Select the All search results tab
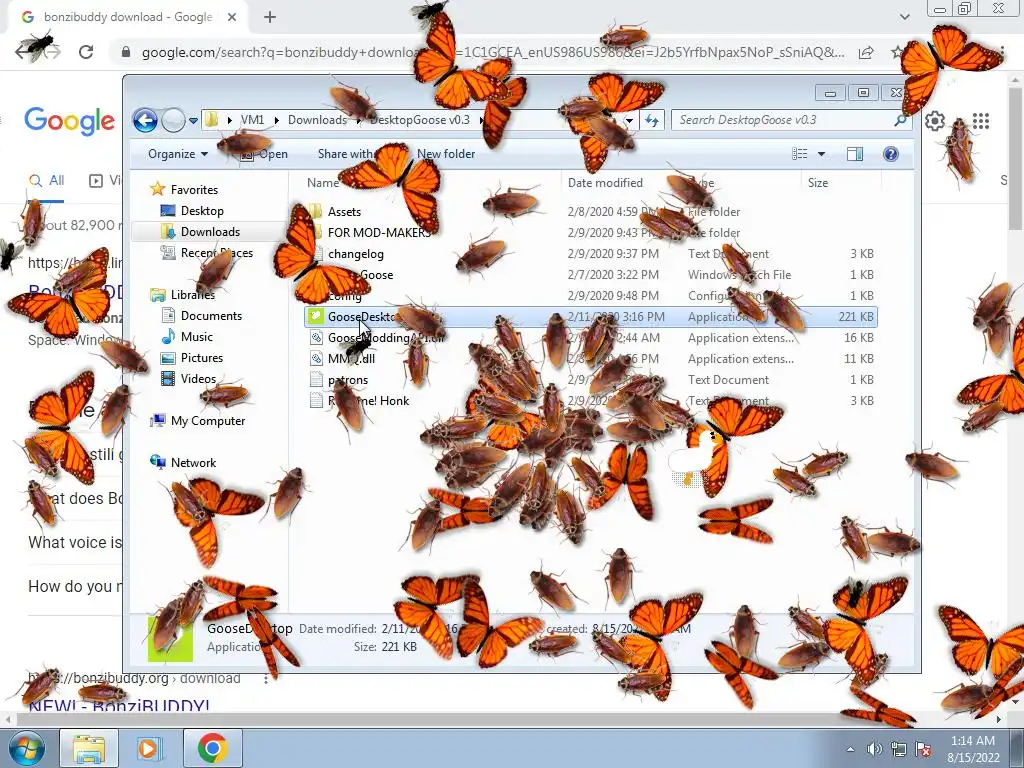The width and height of the screenshot is (1024, 768). click(x=46, y=180)
